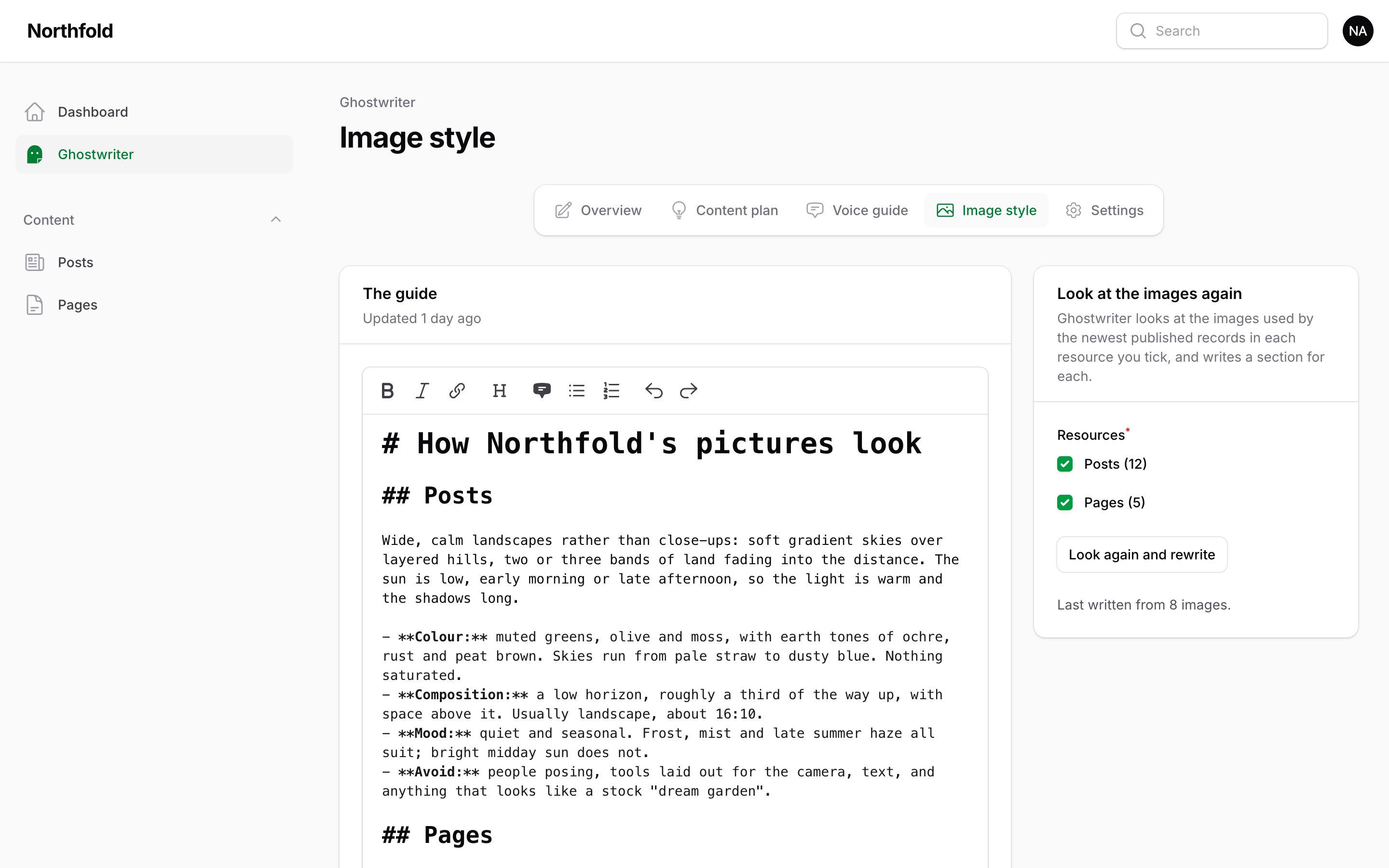Viewport: 1389px width, 868px height.
Task: Click the '**Avoid:**' line in editor
Action: pos(658,781)
